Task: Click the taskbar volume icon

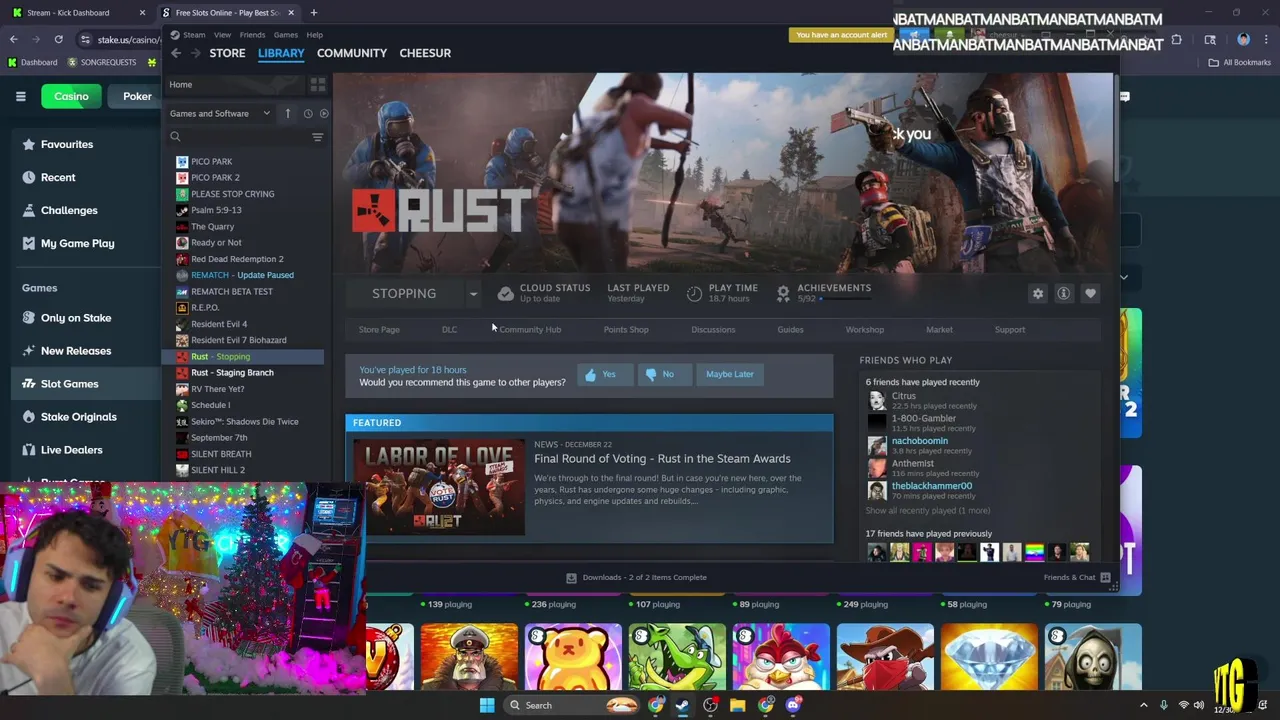Action: pyautogui.click(x=1199, y=705)
